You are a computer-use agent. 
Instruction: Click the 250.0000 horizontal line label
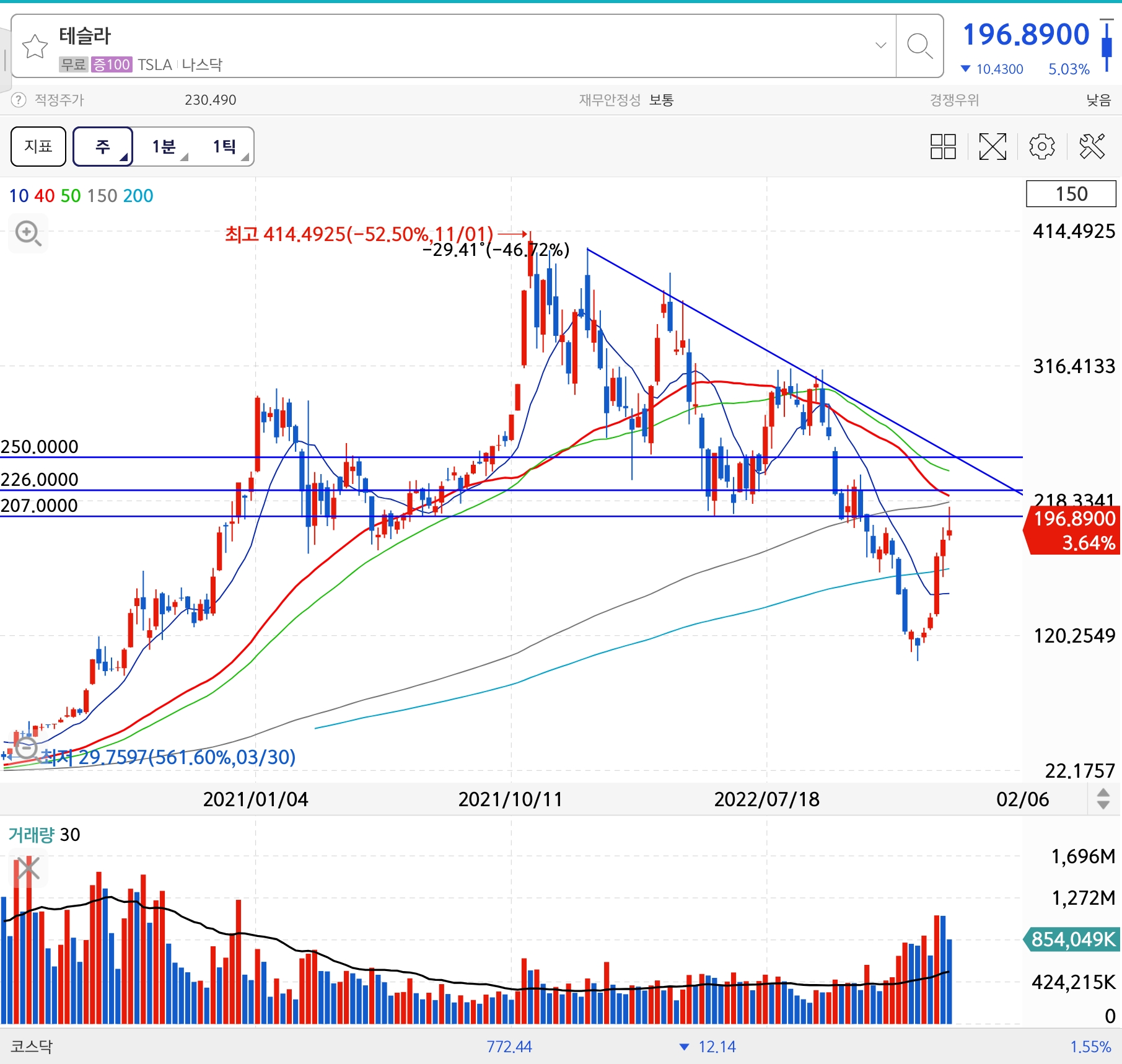[x=40, y=447]
